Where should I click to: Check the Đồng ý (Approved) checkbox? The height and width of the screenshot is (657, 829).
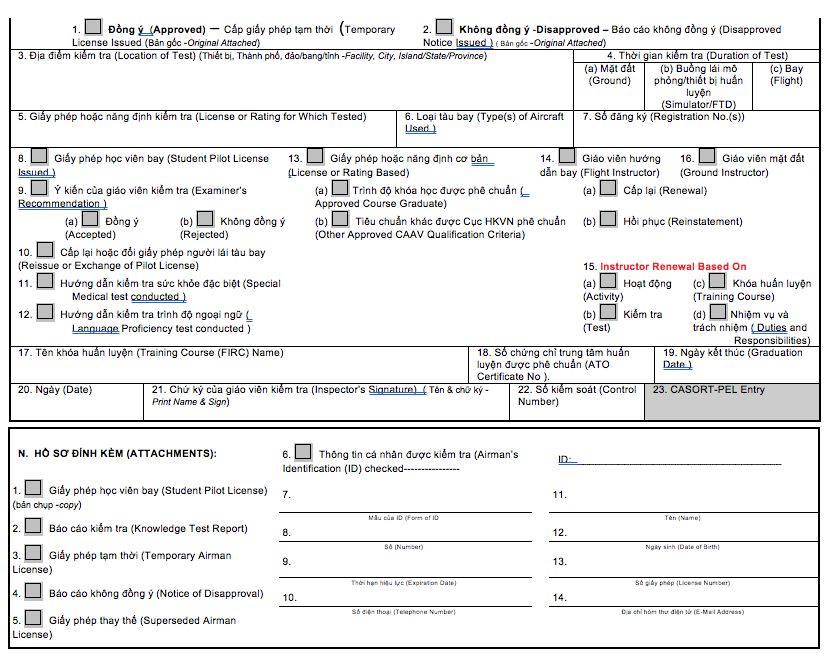tap(94, 28)
